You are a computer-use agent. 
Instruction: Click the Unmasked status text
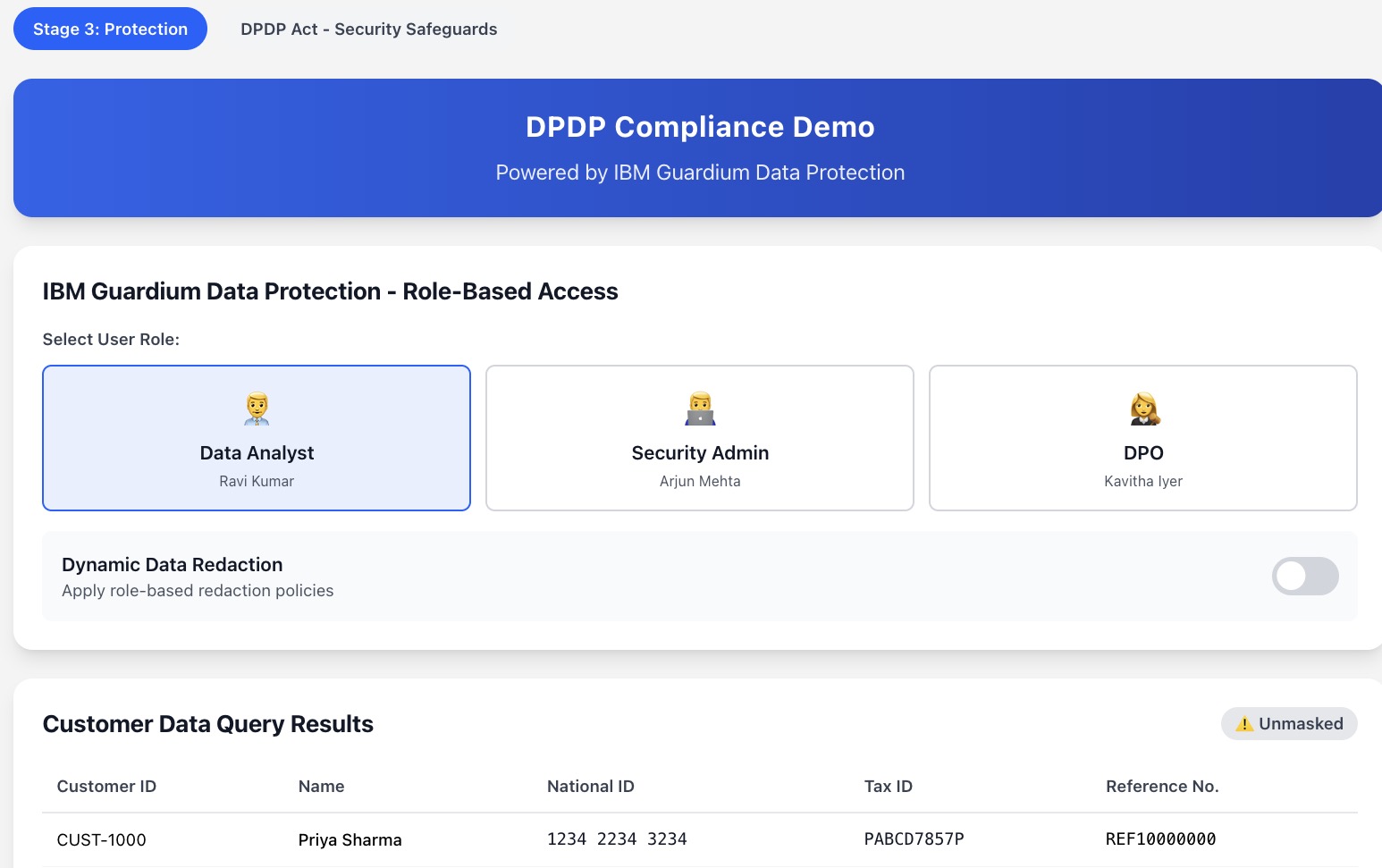click(1301, 724)
